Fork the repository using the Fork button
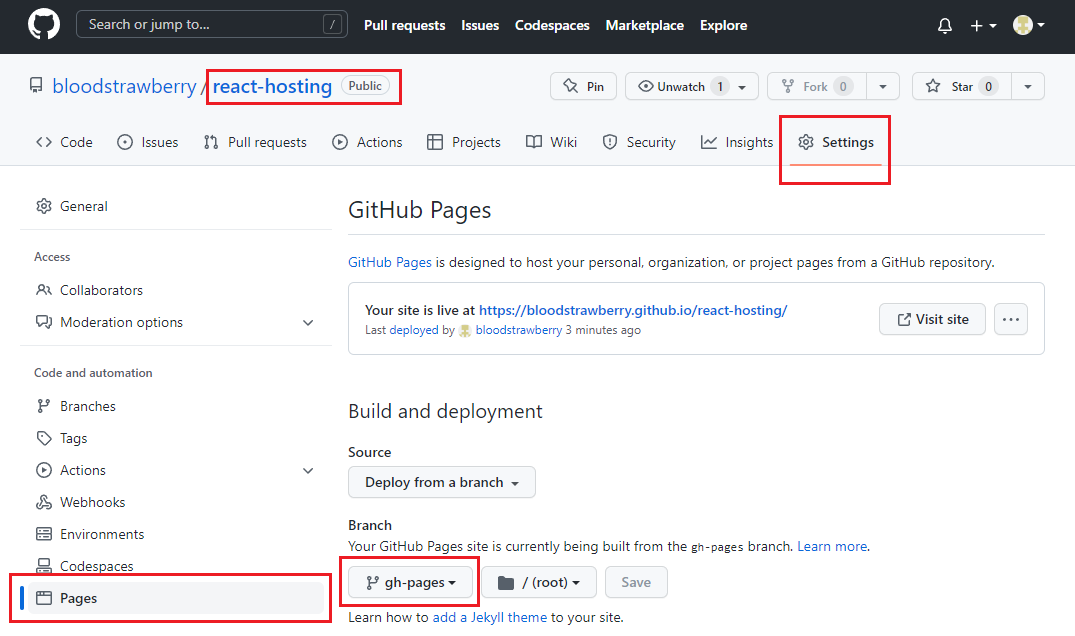1075x636 pixels. (817, 86)
